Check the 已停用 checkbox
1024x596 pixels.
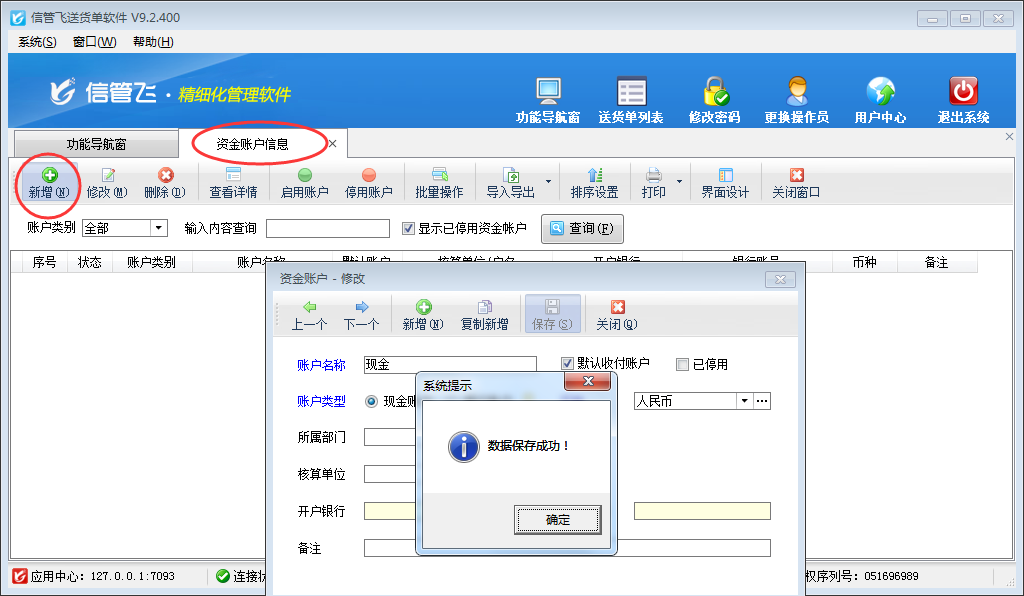[683, 364]
